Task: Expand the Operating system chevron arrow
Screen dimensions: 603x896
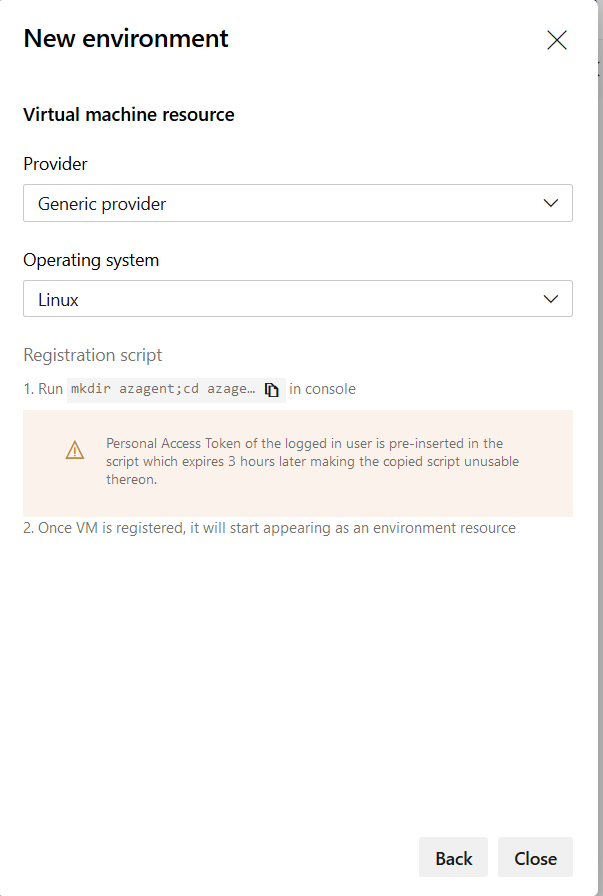Action: 550,299
